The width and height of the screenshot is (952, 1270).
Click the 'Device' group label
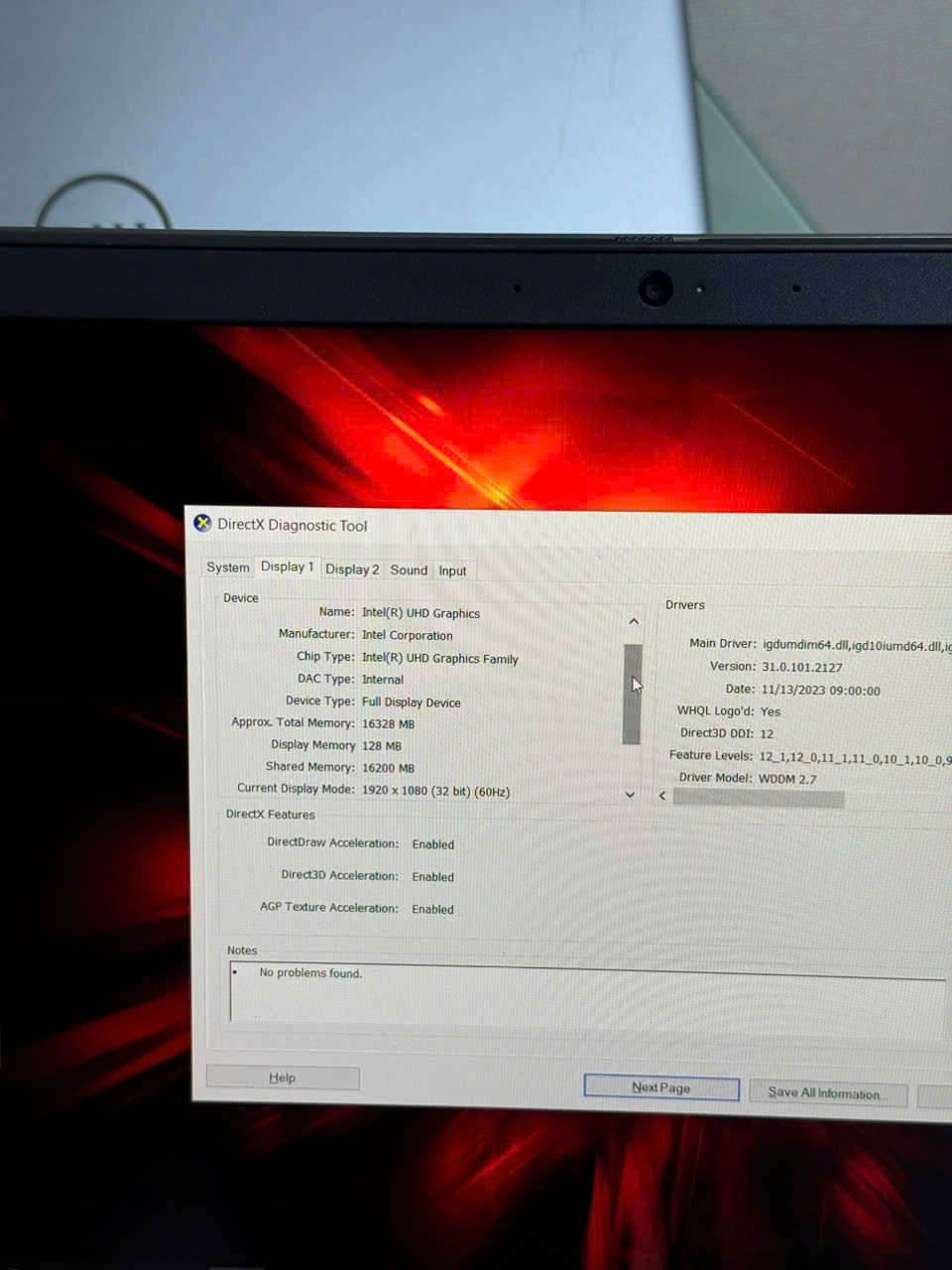[240, 598]
